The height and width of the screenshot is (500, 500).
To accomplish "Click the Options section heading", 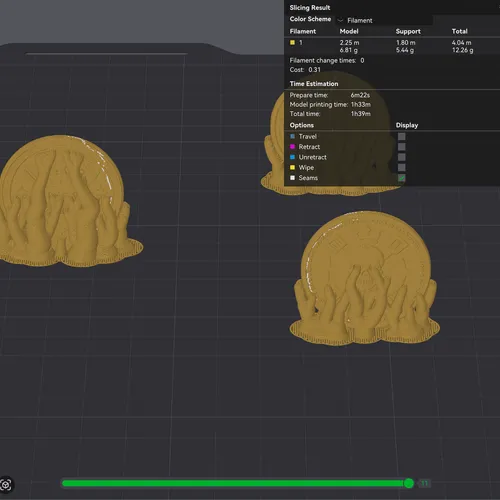I will pyautogui.click(x=302, y=125).
